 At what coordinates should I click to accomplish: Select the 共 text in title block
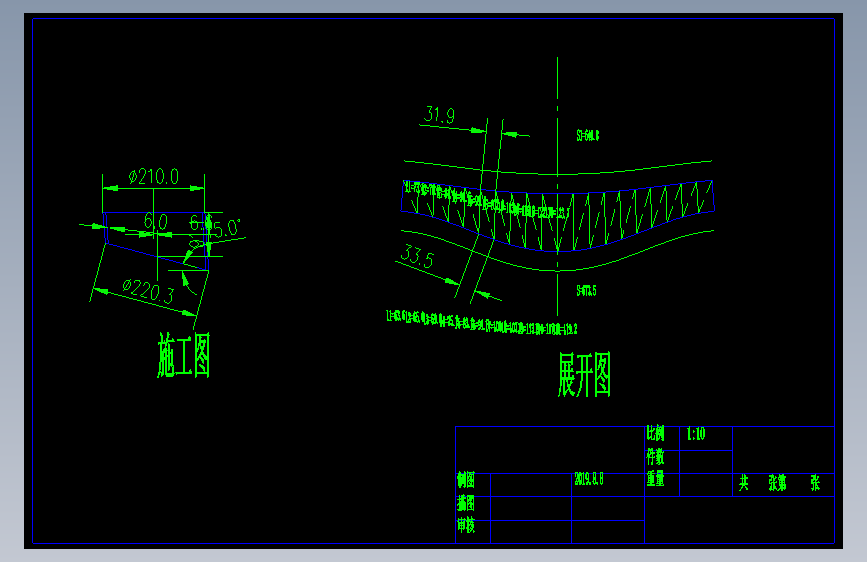tap(744, 483)
